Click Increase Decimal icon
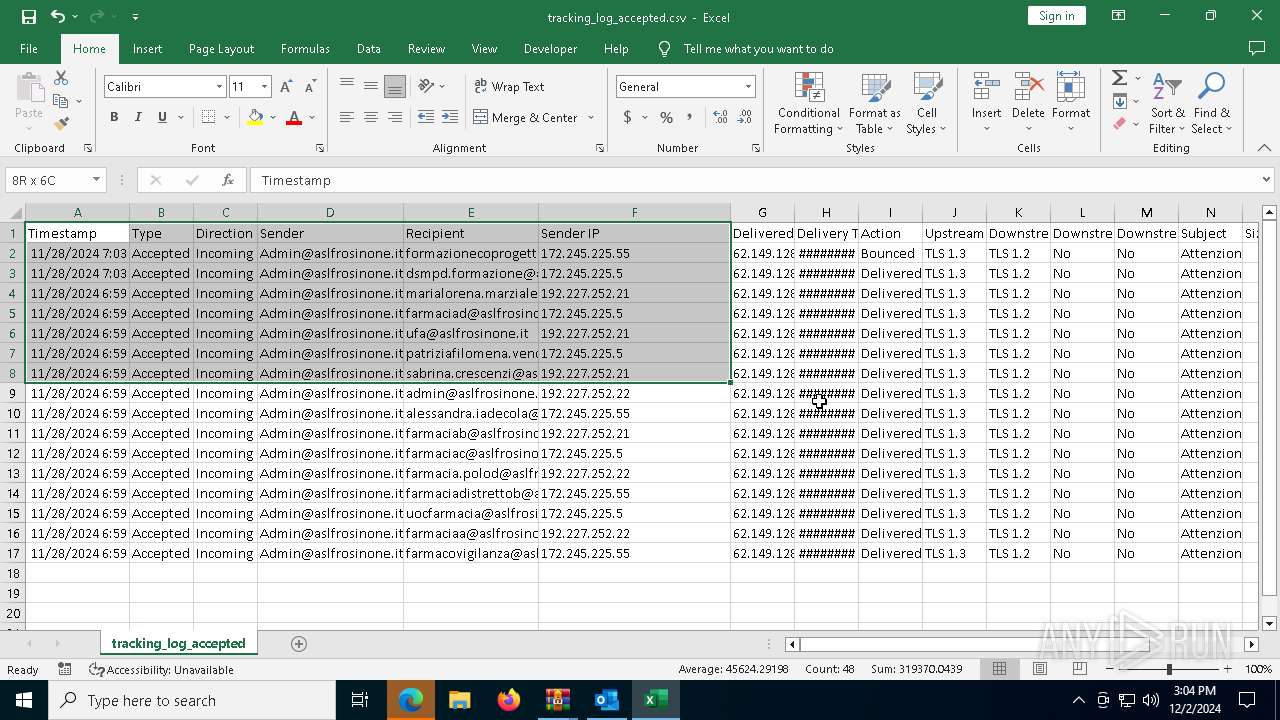The width and height of the screenshot is (1280, 720). [721, 117]
